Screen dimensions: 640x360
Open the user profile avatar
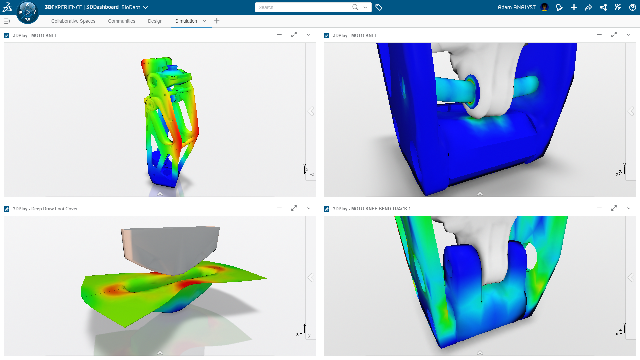tap(544, 7)
